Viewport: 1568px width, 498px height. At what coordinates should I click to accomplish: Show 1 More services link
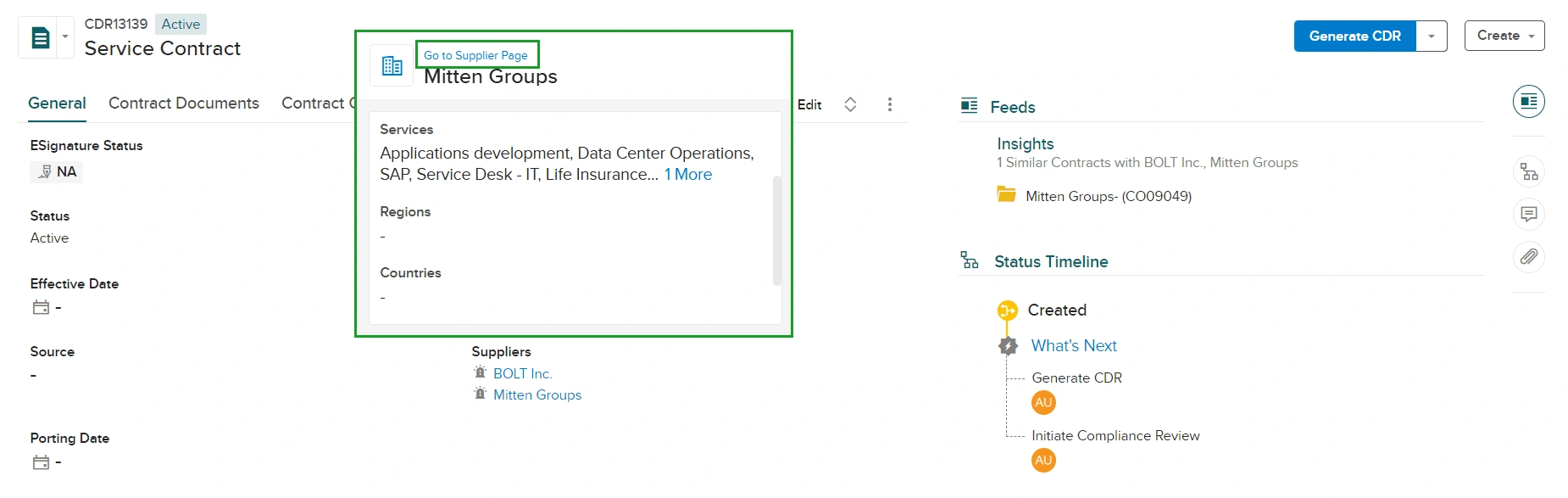click(x=687, y=175)
